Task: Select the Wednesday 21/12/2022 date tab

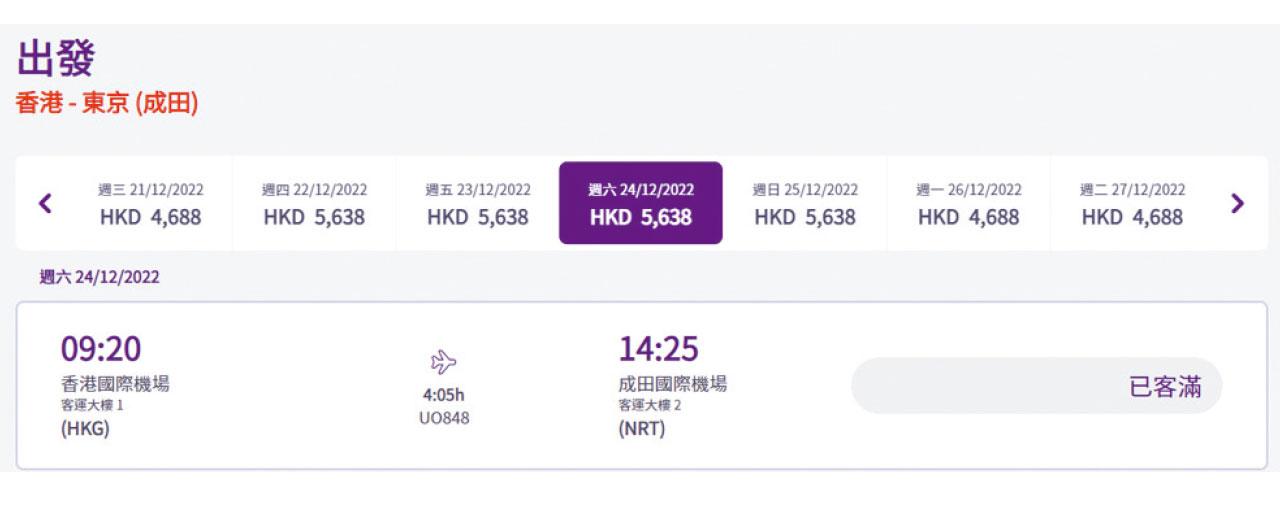Action: (150, 203)
